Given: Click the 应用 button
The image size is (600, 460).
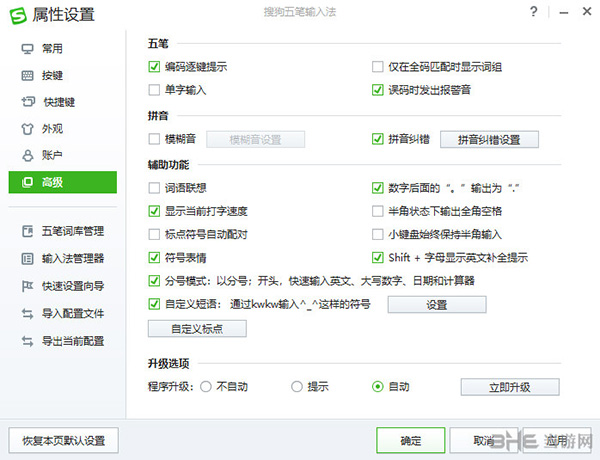Looking at the screenshot, I should pos(557,440).
